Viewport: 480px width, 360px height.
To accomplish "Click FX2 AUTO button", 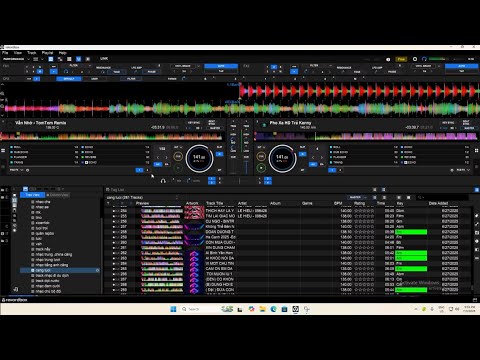I will click(462, 66).
